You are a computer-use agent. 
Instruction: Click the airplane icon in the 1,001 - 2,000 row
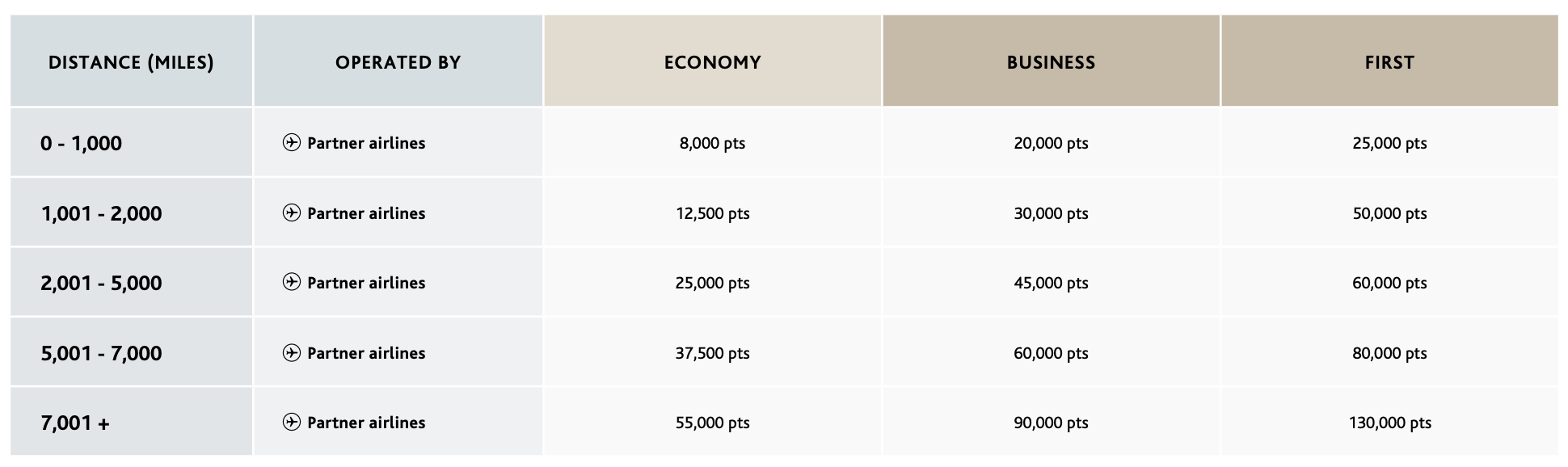(x=292, y=213)
